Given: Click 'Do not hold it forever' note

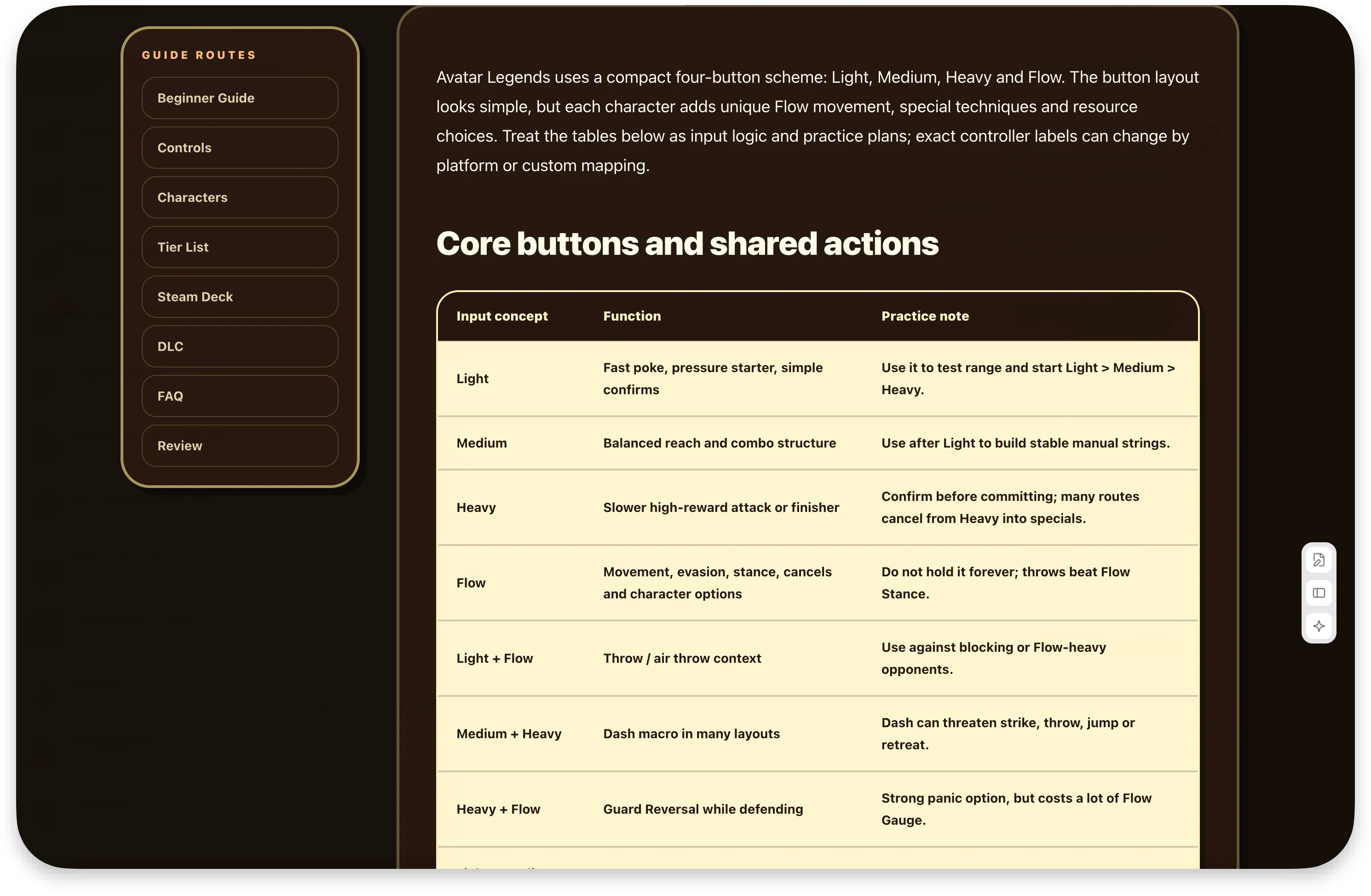Looking at the screenshot, I should tap(1006, 583).
